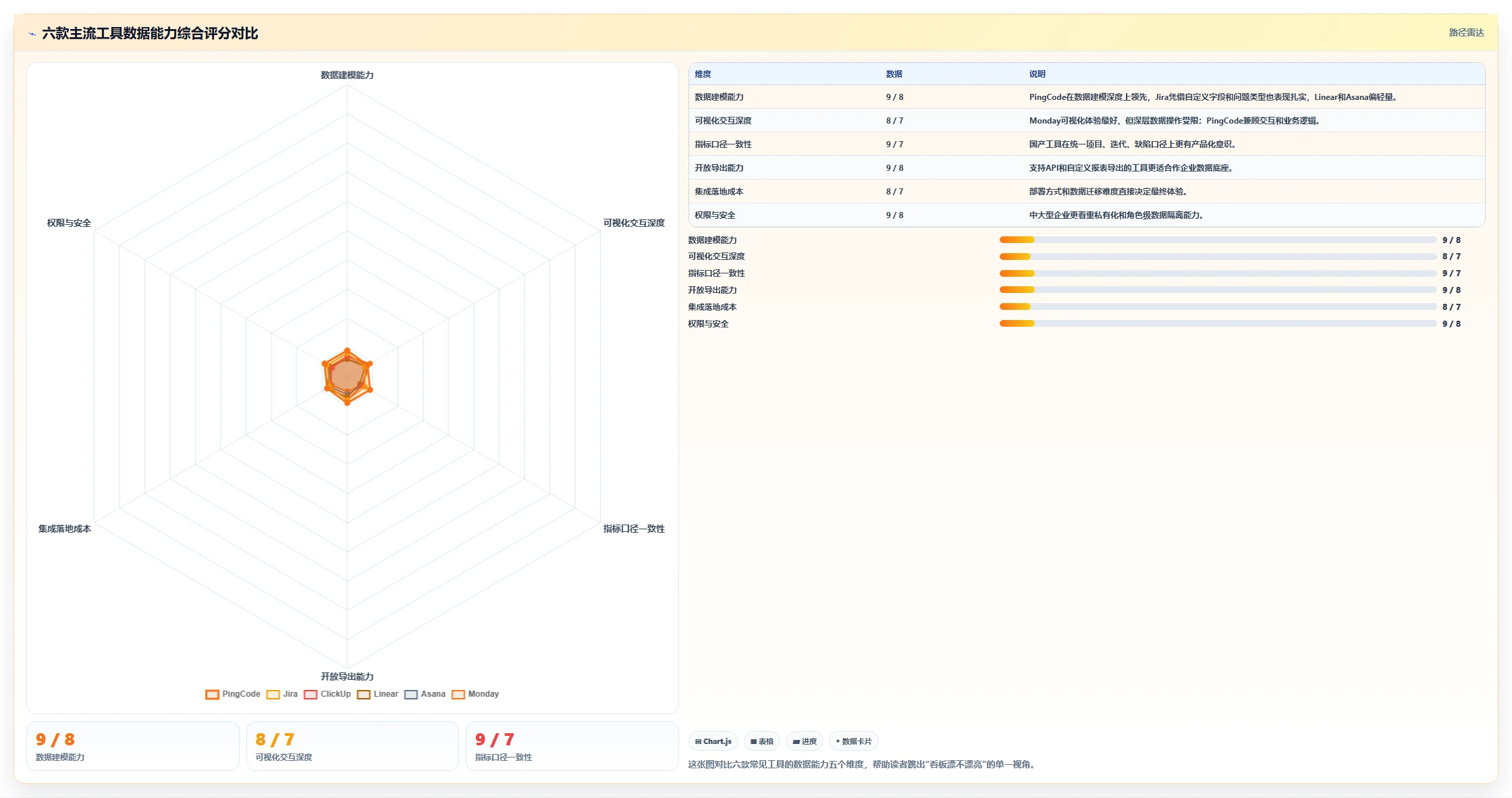Click the 指标口径一致性 radar axis label
The width and height of the screenshot is (1512, 798).
(634, 529)
